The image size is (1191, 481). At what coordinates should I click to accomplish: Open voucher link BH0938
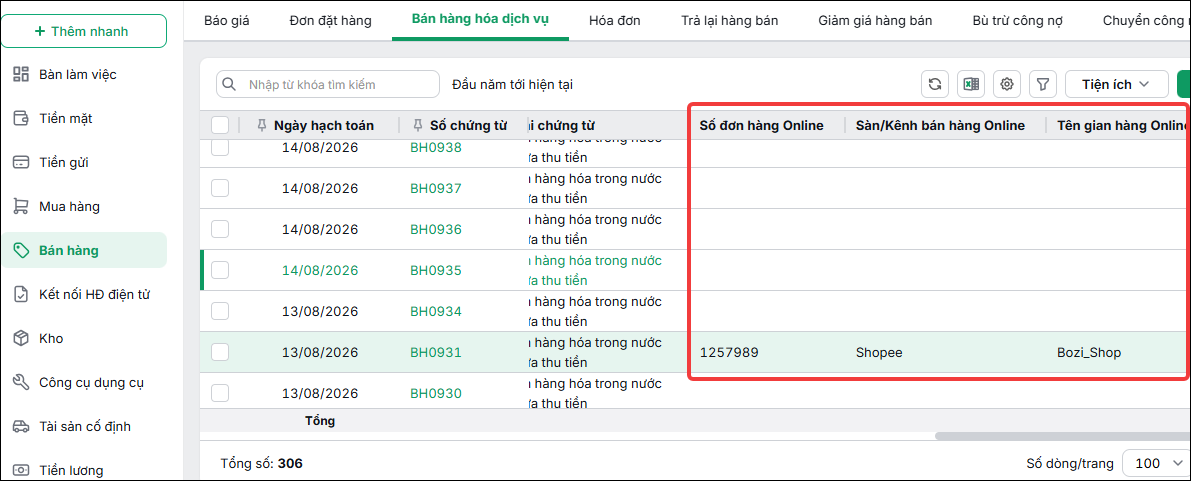coord(436,147)
